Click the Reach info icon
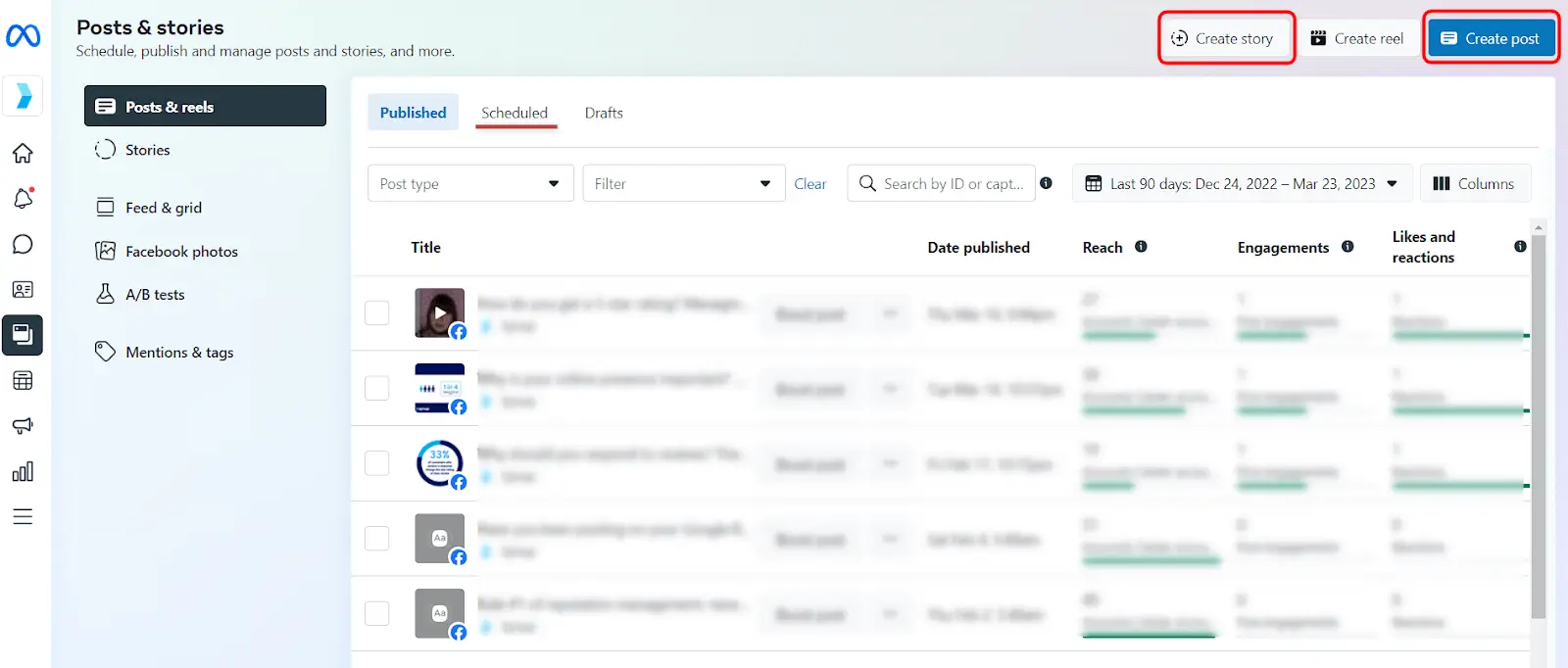The width and height of the screenshot is (1568, 668). (1141, 247)
